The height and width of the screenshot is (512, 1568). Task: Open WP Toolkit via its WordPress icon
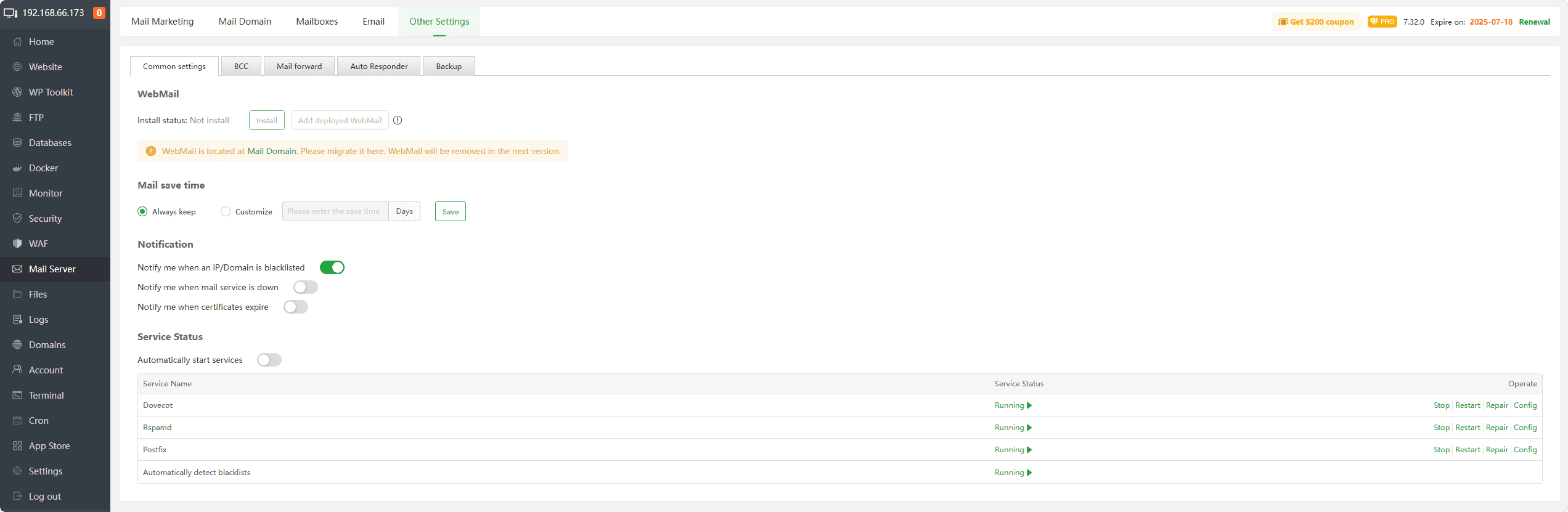[17, 92]
